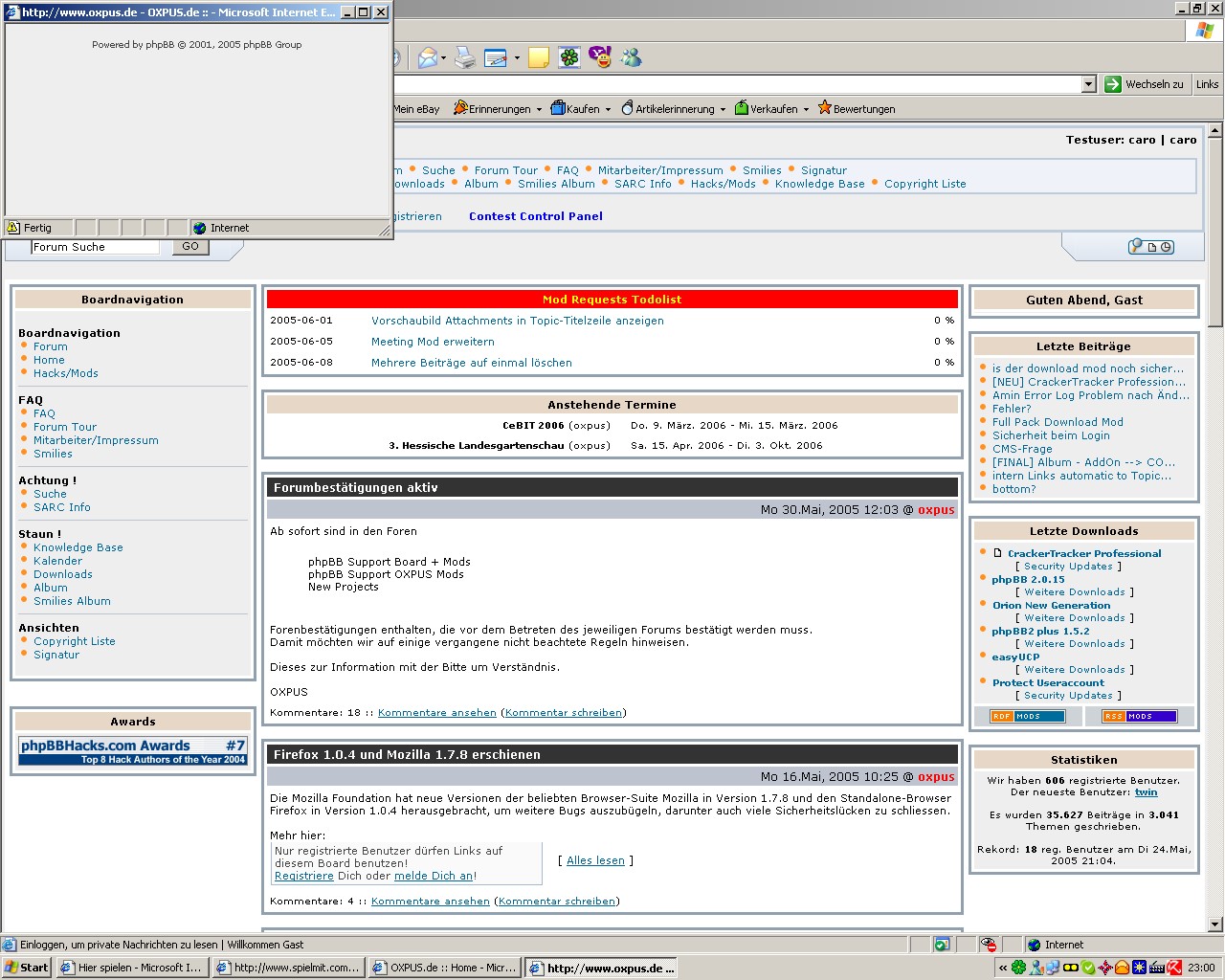
Task: Click the yellow sticky note icon
Action: coord(539,58)
